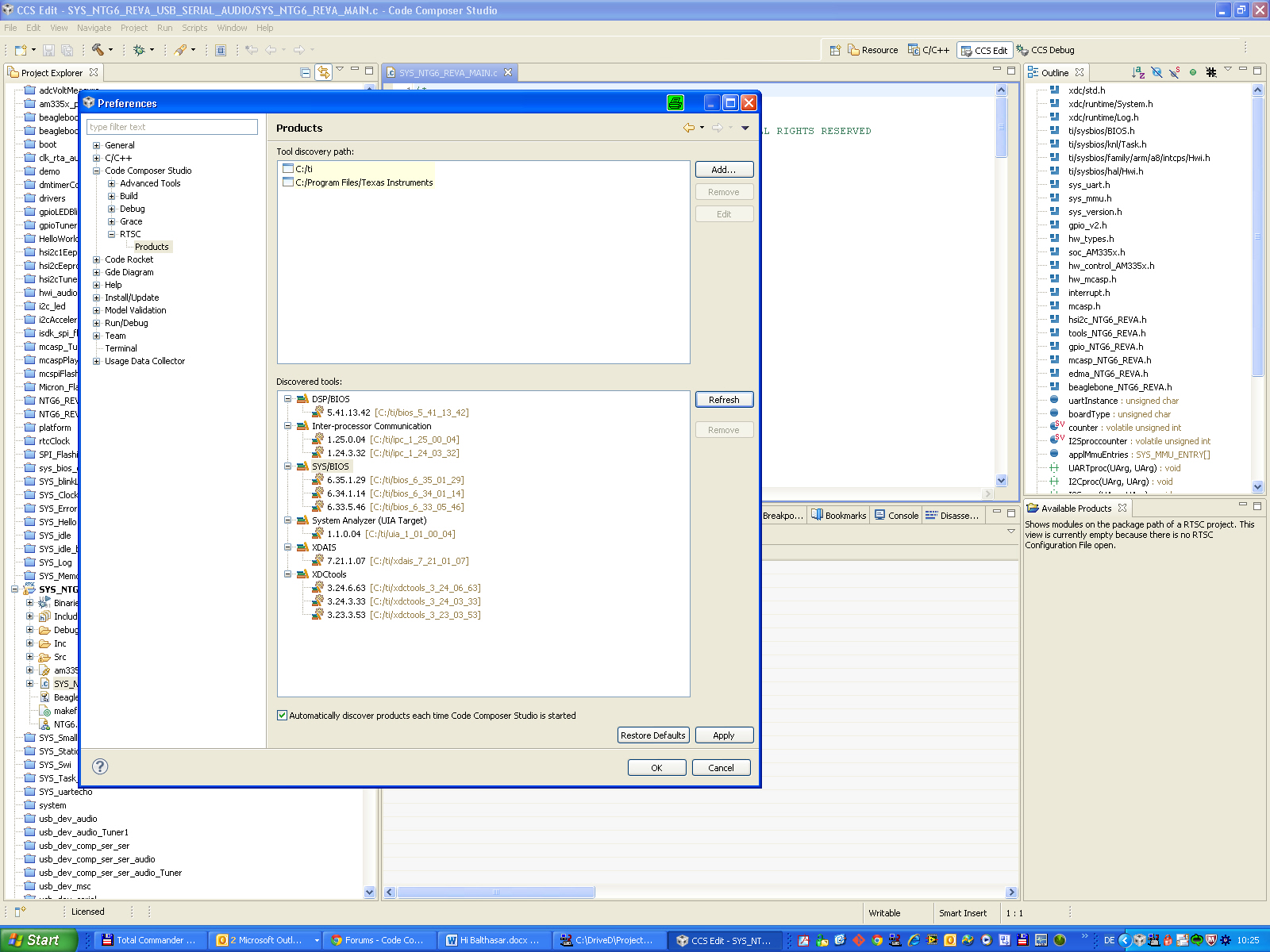Open the Scripts menu
Screen dimensions: 1270x952
pyautogui.click(x=194, y=28)
